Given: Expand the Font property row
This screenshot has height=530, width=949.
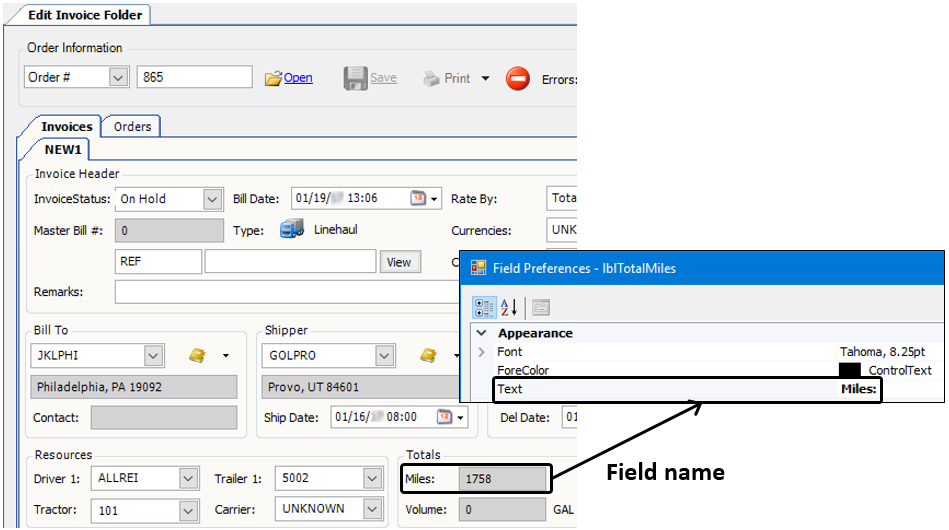Looking at the screenshot, I should (x=482, y=352).
